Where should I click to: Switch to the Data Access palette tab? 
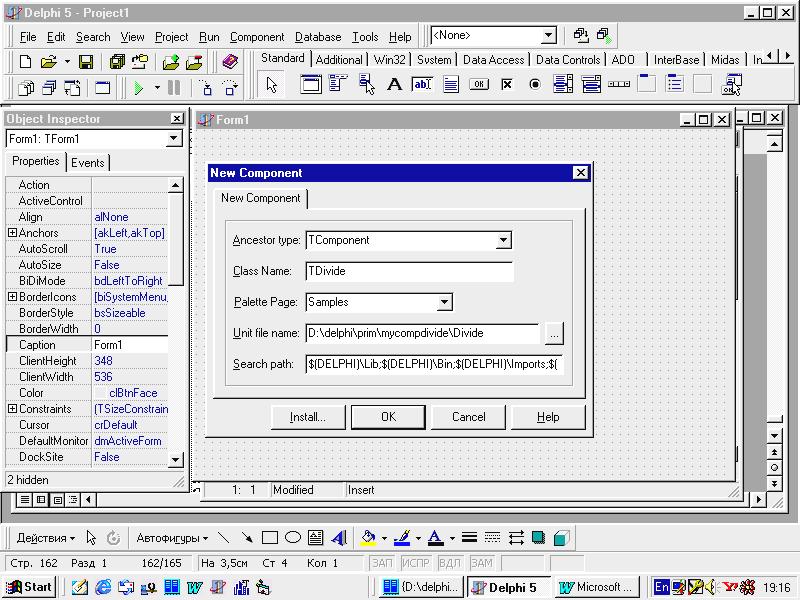click(x=493, y=60)
